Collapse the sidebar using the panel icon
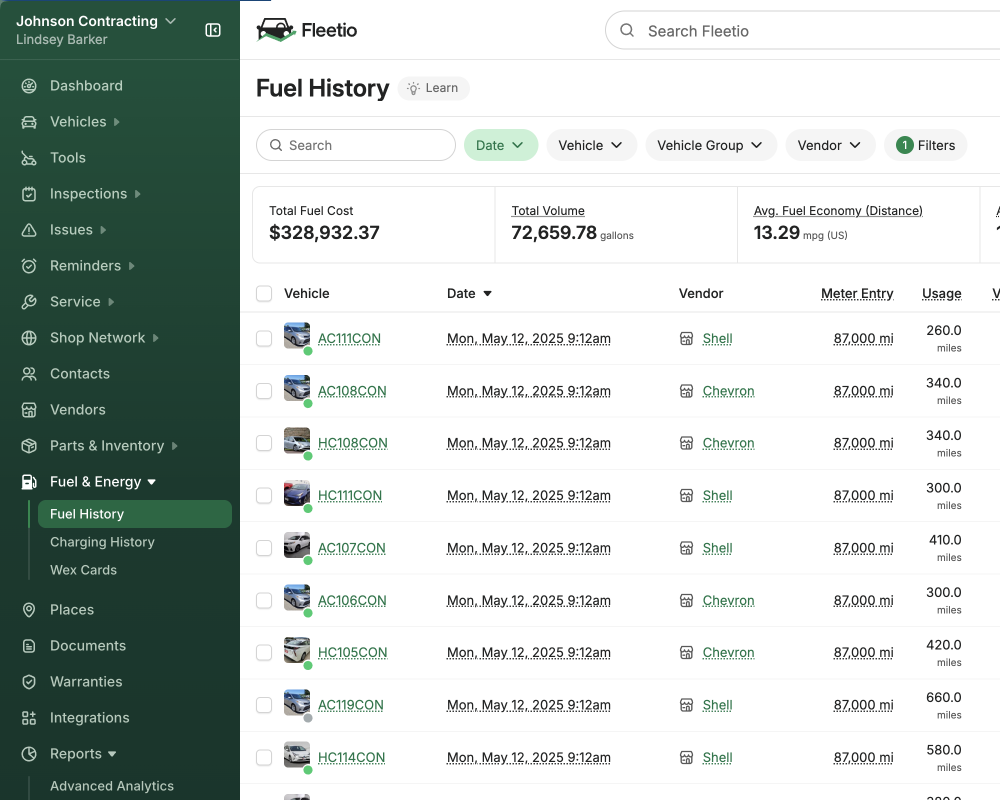The image size is (1000, 800). [213, 30]
